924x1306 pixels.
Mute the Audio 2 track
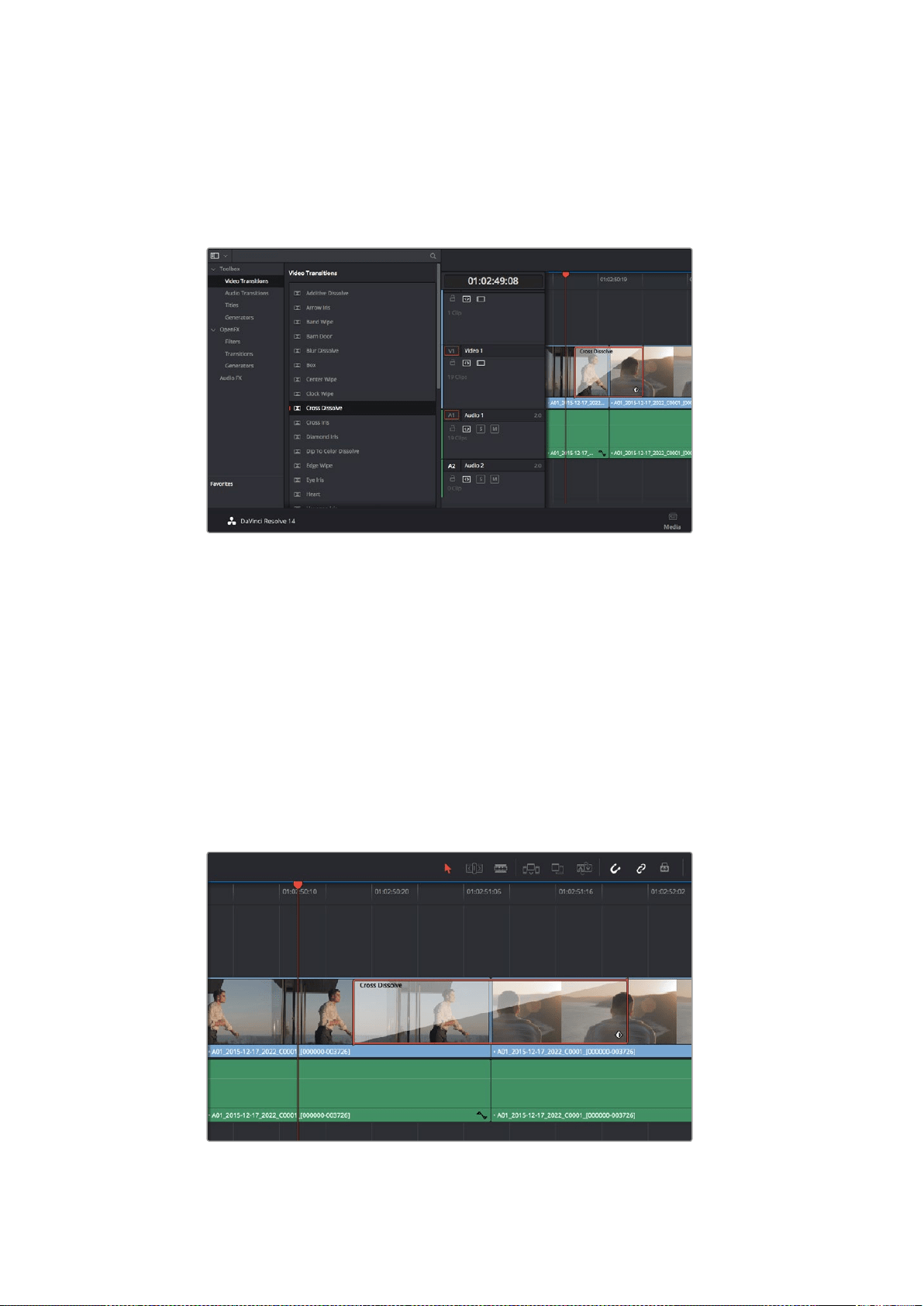point(495,479)
